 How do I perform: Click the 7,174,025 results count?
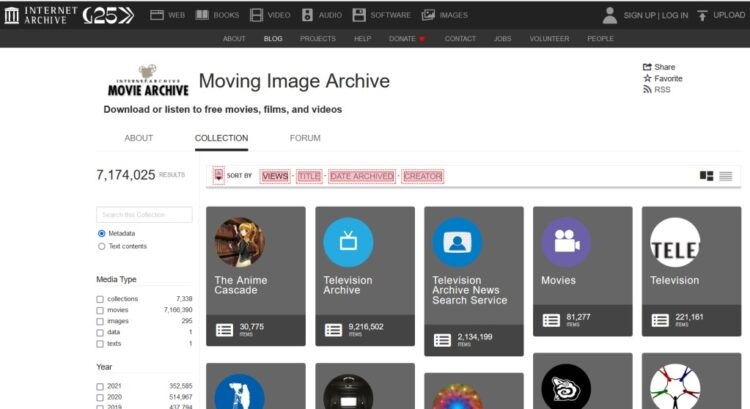coord(126,175)
